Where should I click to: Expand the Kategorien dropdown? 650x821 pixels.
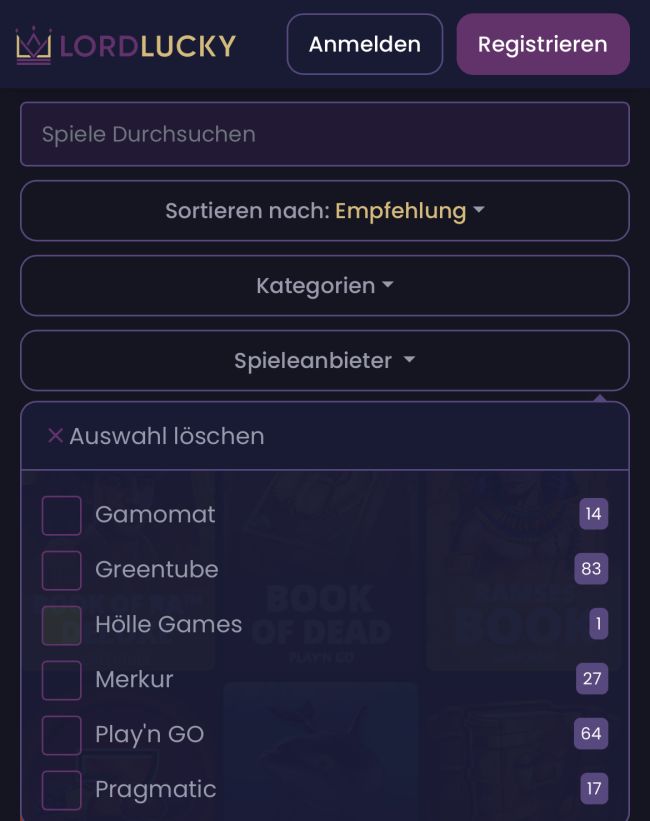pyautogui.click(x=325, y=286)
